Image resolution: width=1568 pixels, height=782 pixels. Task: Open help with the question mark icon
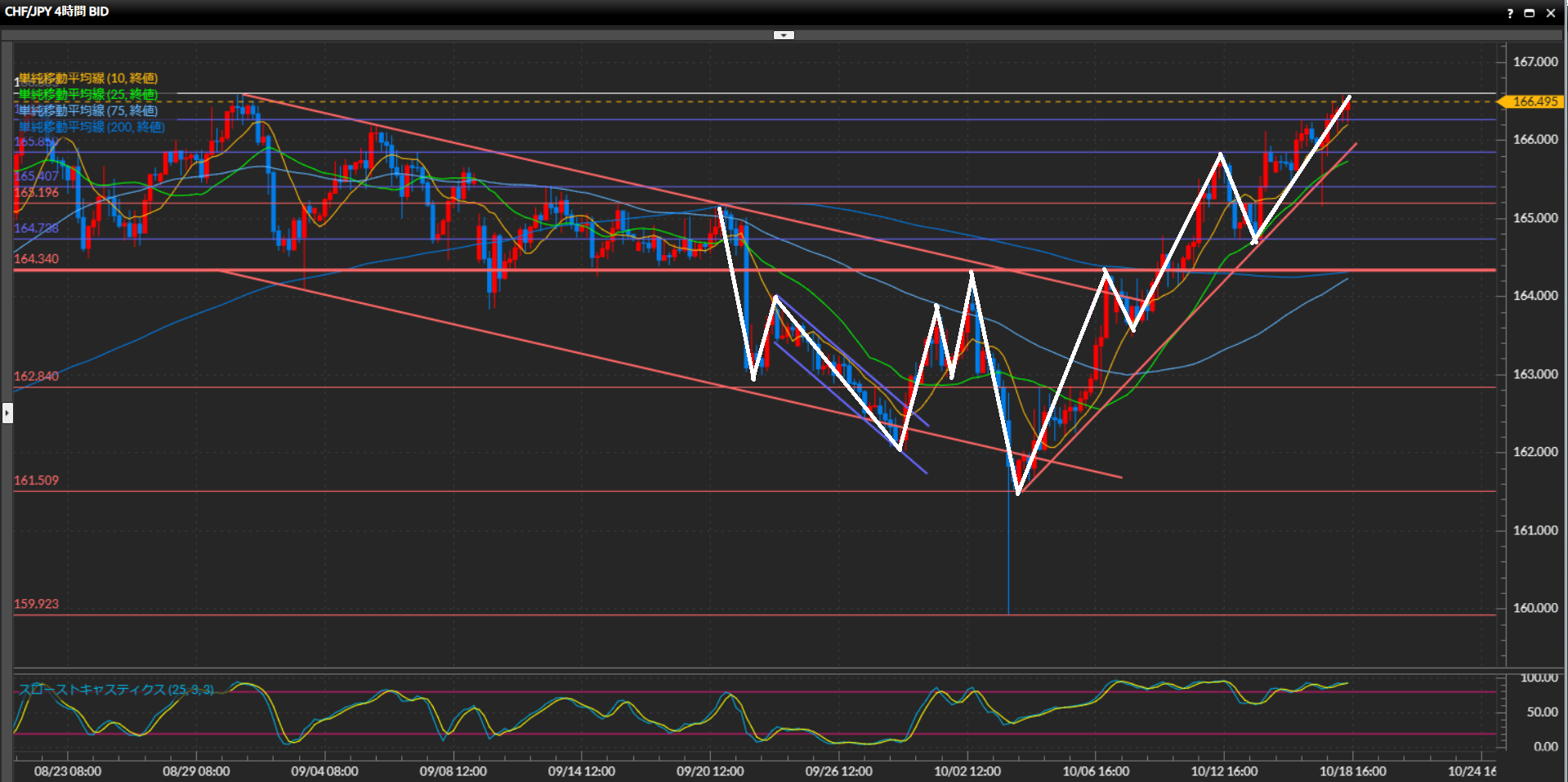[x=1510, y=13]
